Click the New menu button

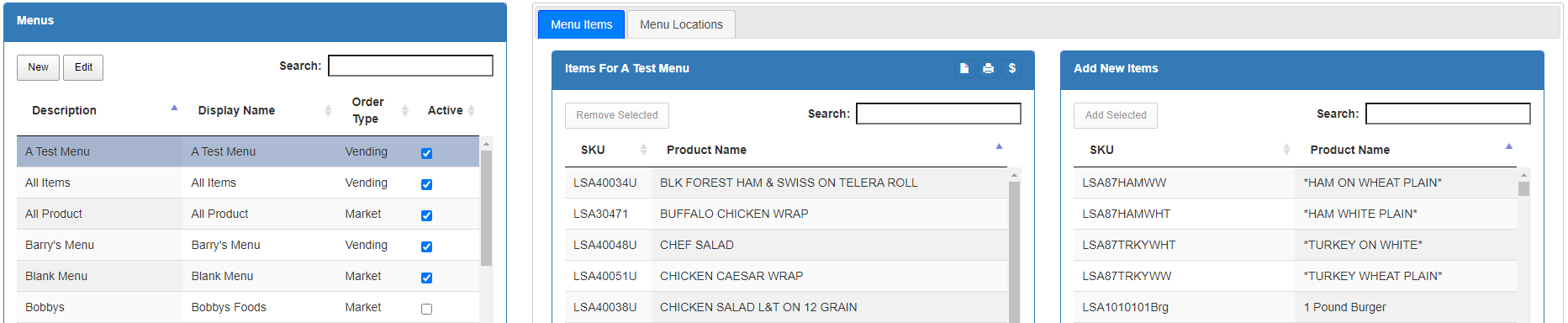(38, 67)
